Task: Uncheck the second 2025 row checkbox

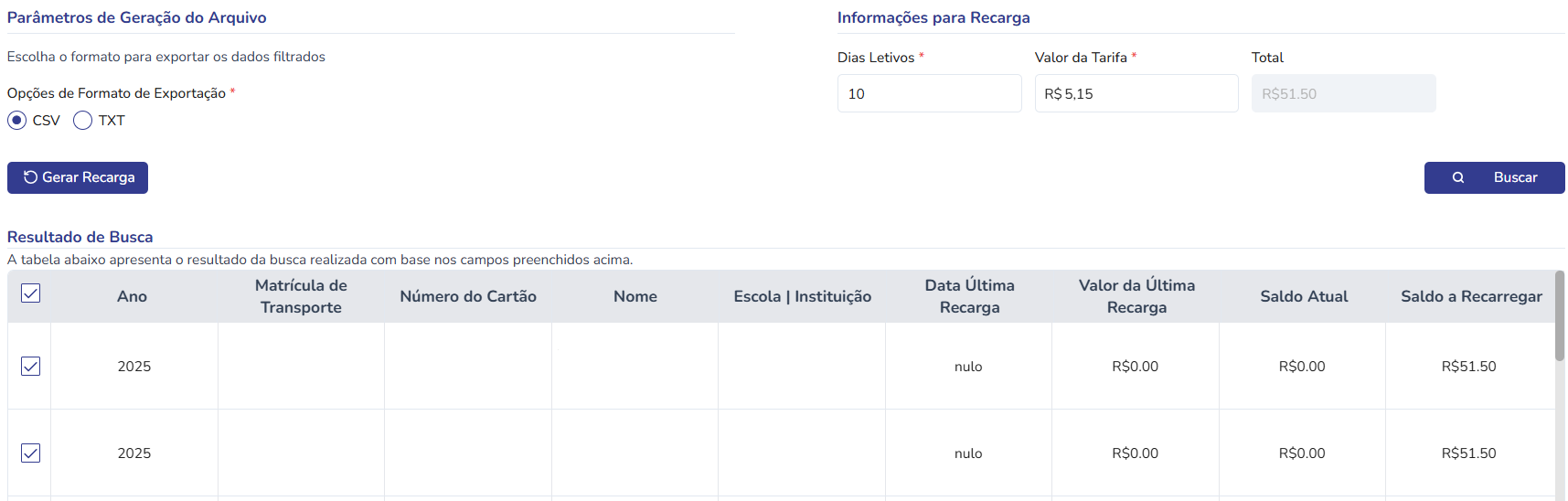Action: 30,453
